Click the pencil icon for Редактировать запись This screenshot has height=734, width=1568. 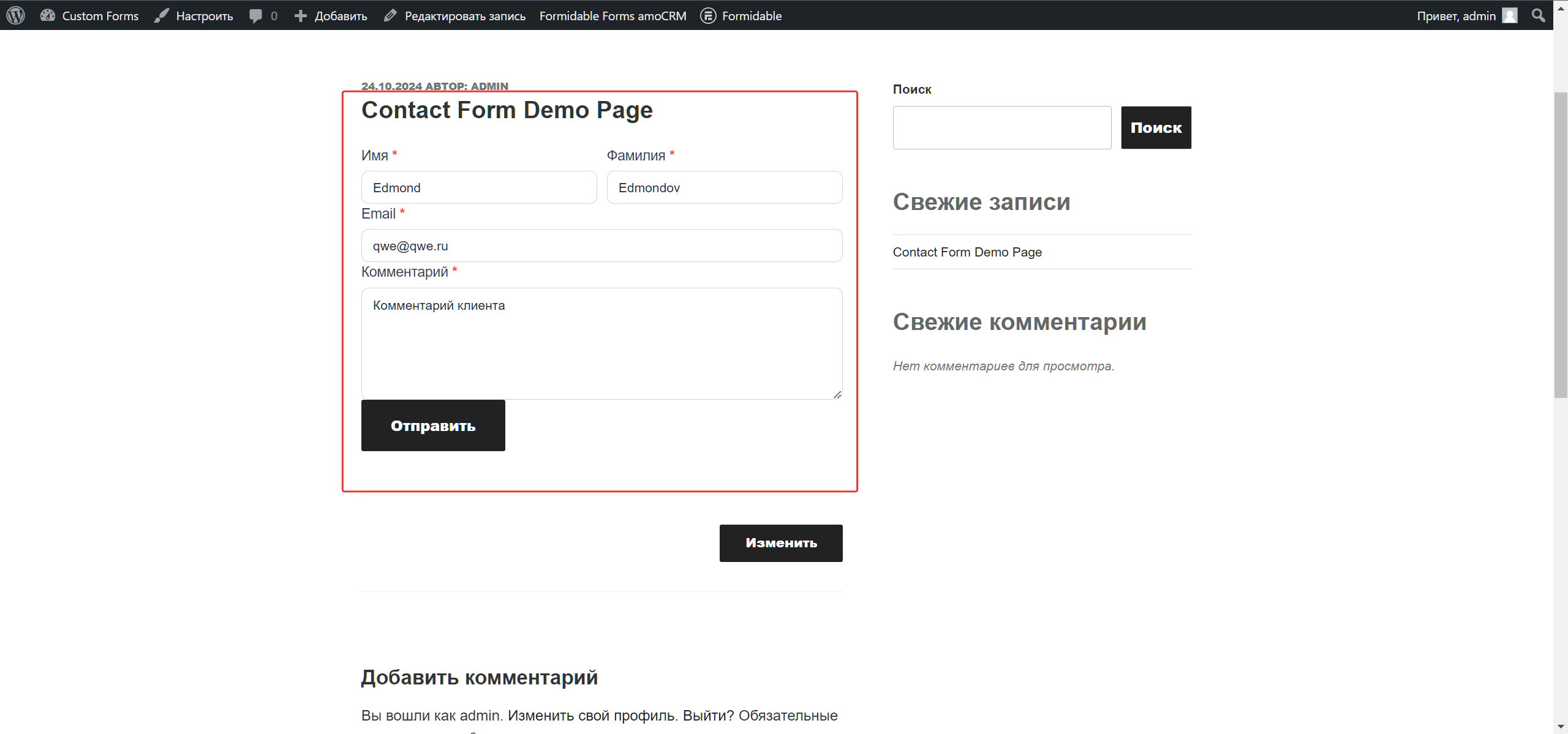pos(390,15)
